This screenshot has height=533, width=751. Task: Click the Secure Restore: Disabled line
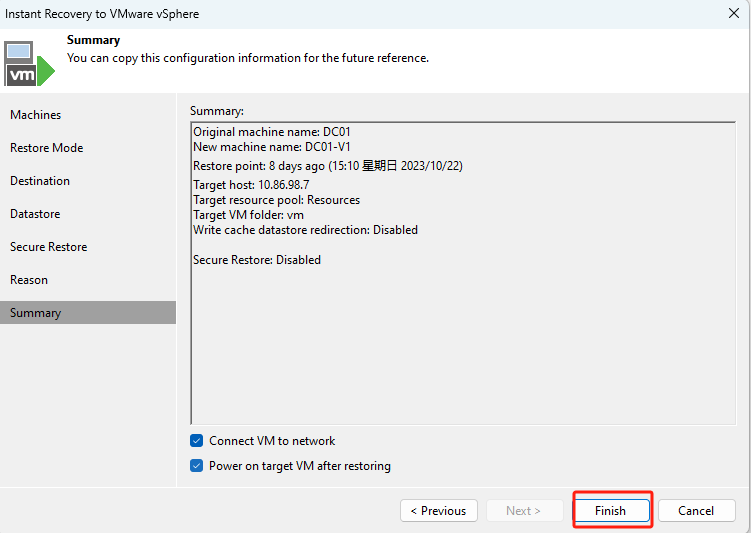click(x=257, y=260)
